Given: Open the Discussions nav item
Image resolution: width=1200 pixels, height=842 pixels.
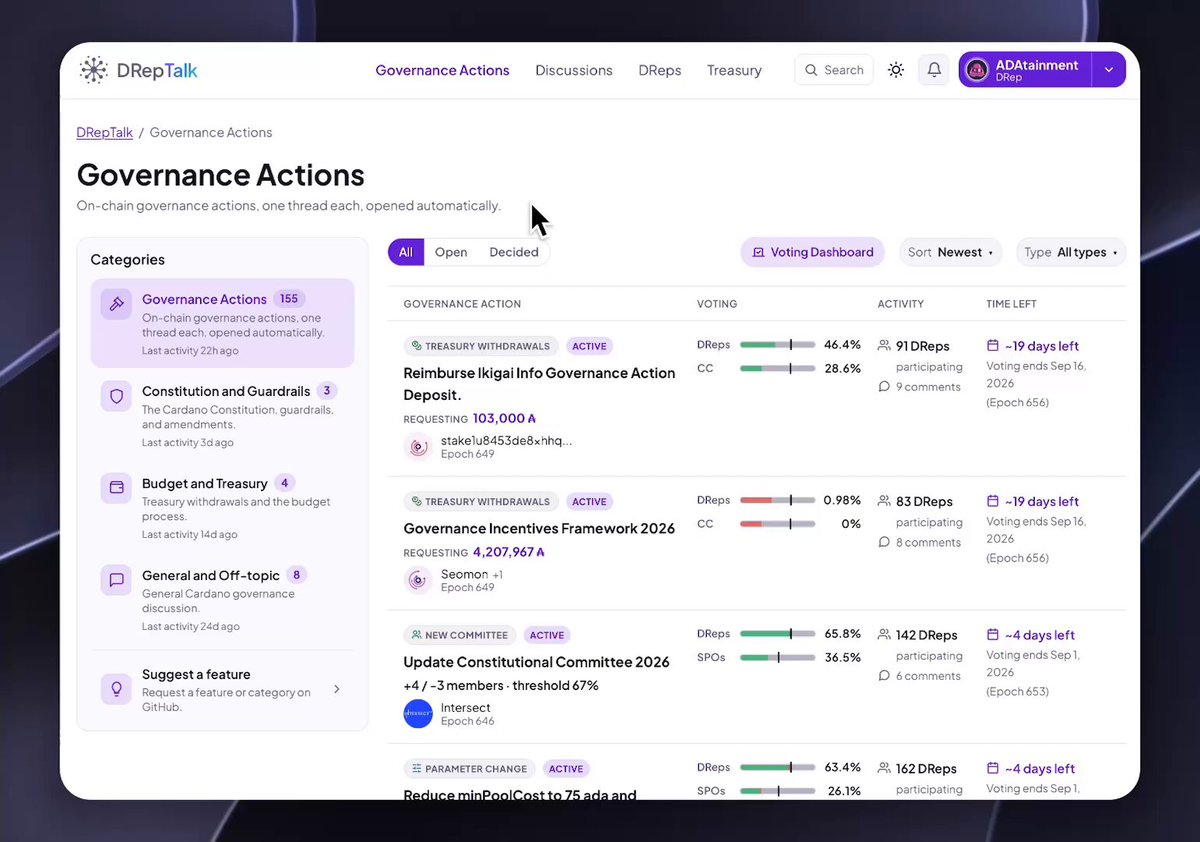Looking at the screenshot, I should 574,70.
